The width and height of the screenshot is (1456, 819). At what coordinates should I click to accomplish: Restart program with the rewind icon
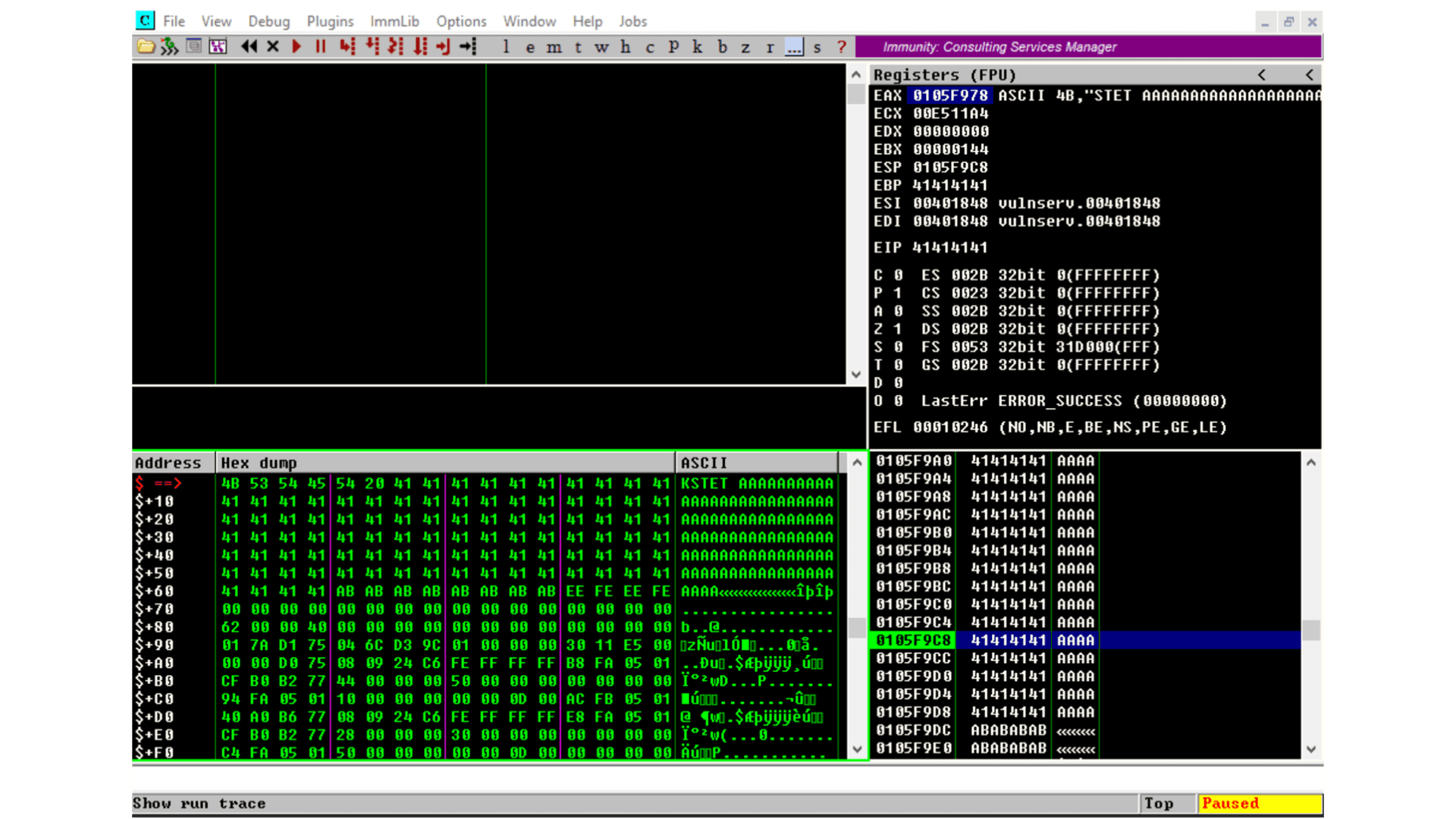249,47
